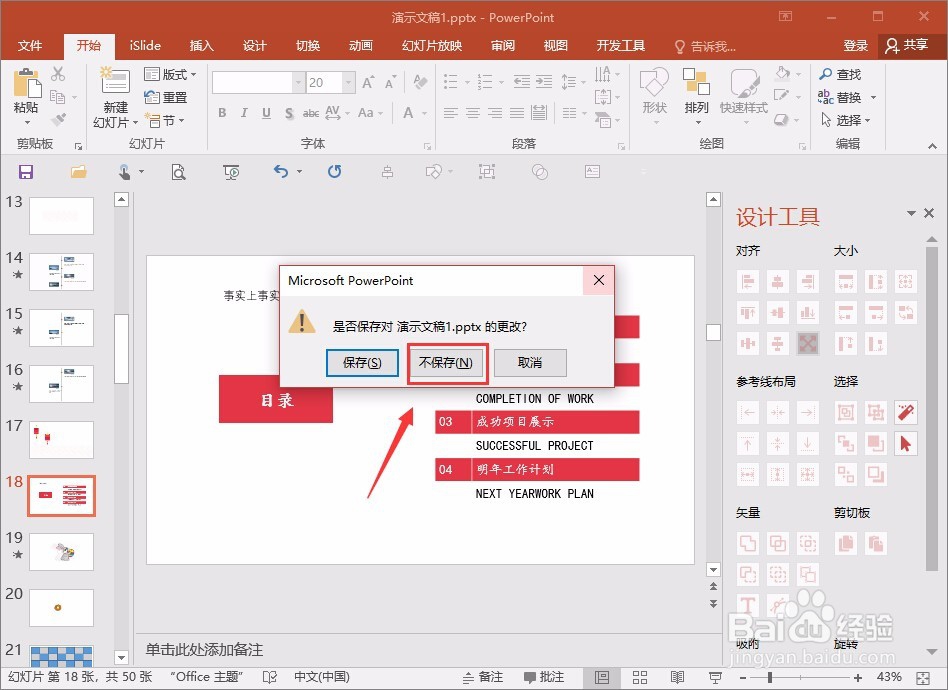Image resolution: width=948 pixels, height=690 pixels.
Task: Click the fit slide to window icon
Action: (x=923, y=677)
